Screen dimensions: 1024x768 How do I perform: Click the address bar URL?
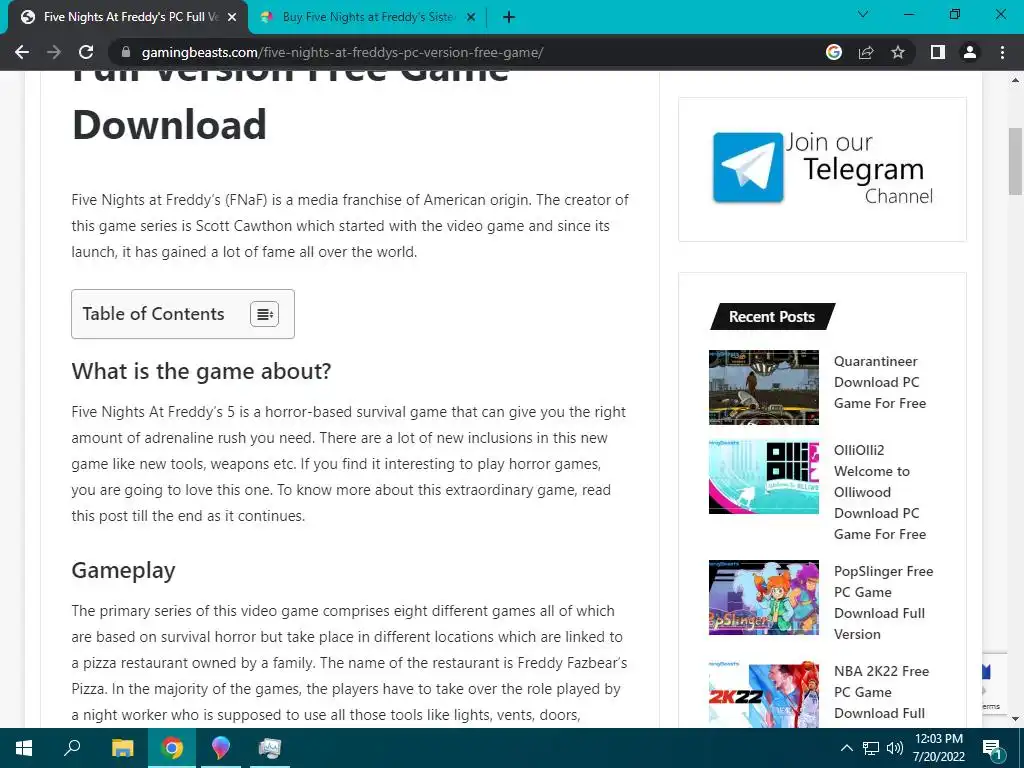click(x=342, y=52)
